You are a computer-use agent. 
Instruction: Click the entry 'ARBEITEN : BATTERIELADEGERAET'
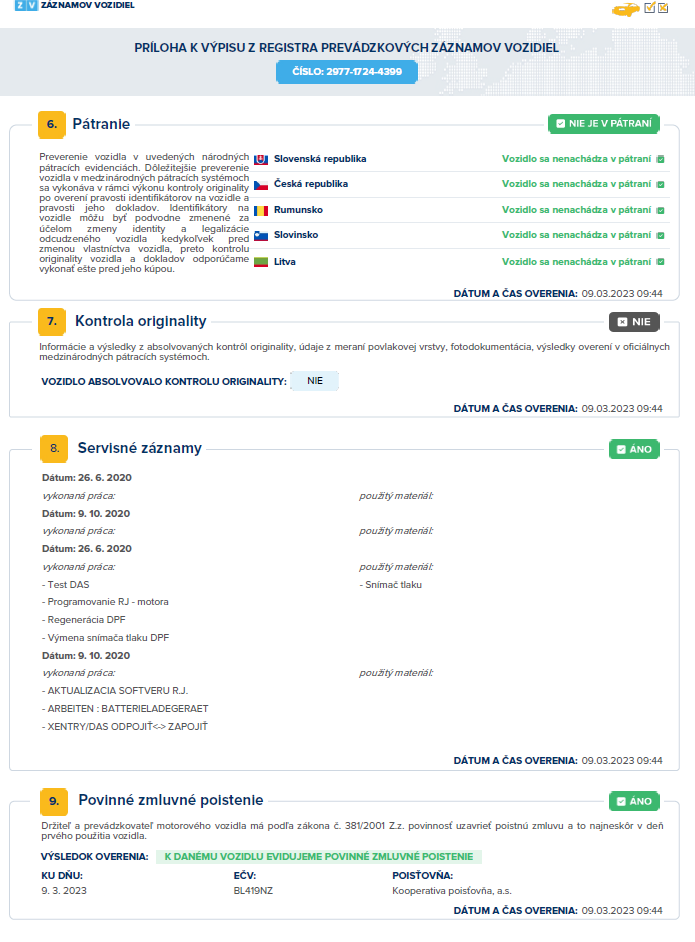coord(125,709)
